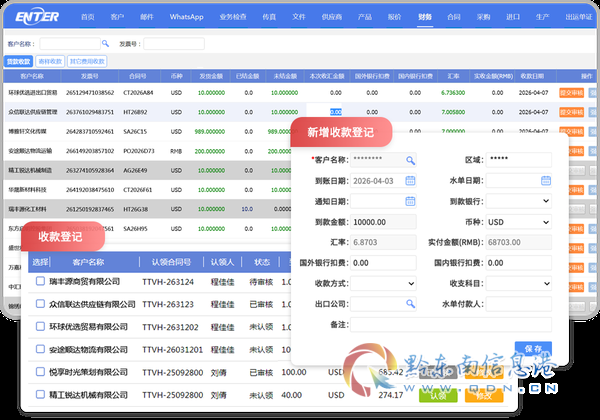Click exchange rate value 7.005800
This screenshot has height=420, width=600.
(x=453, y=112)
